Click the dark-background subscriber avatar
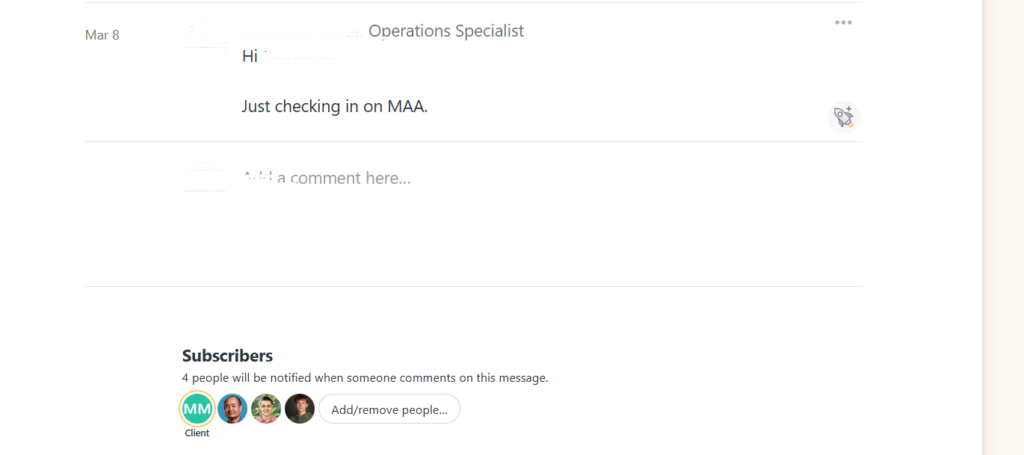 tap(300, 408)
